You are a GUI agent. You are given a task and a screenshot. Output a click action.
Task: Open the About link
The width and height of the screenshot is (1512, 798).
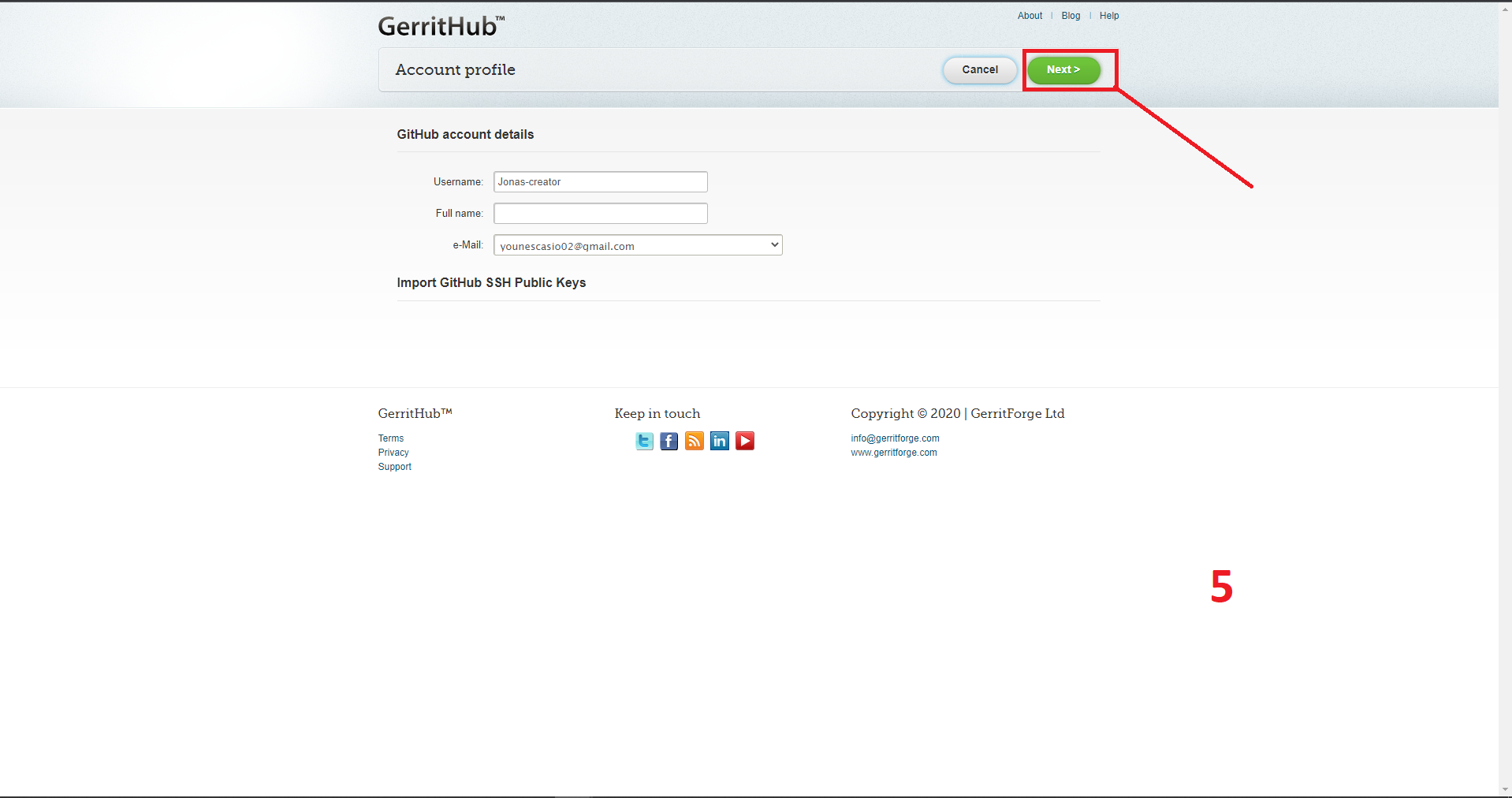1030,16
